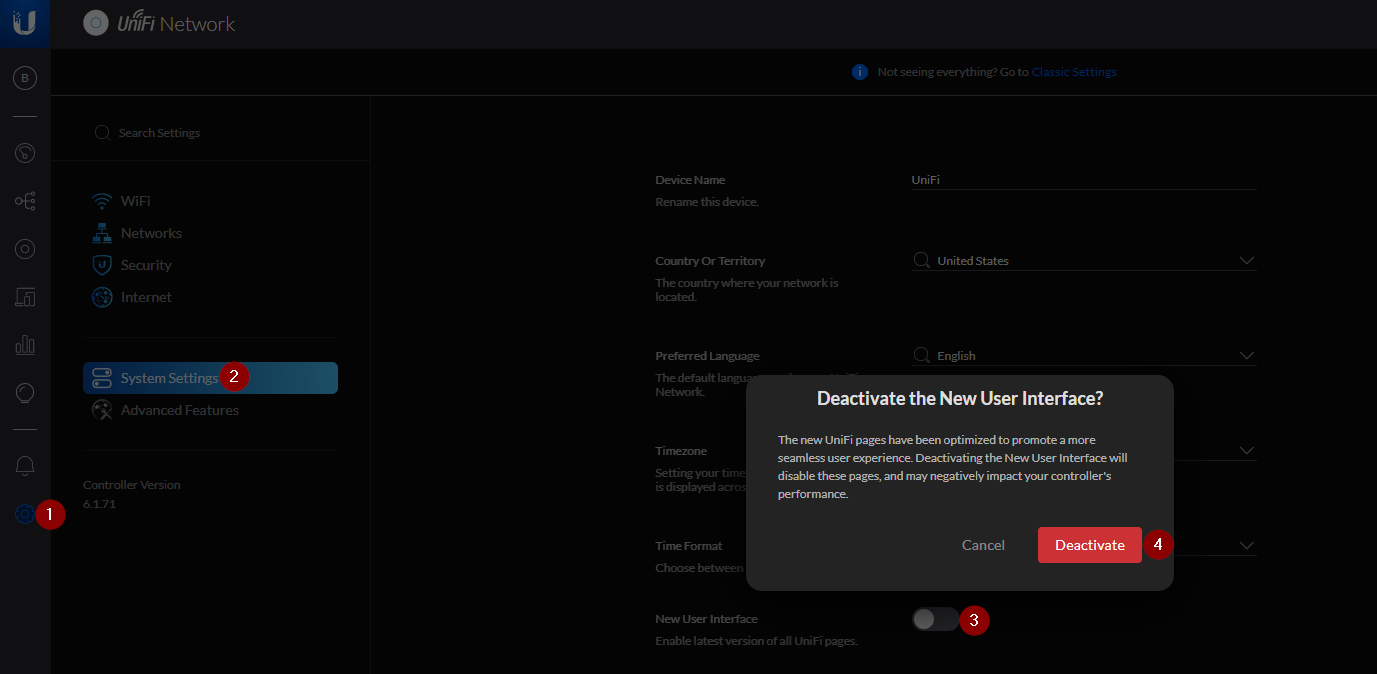Open the Settings gear icon in sidebar
The image size is (1377, 674).
[25, 514]
